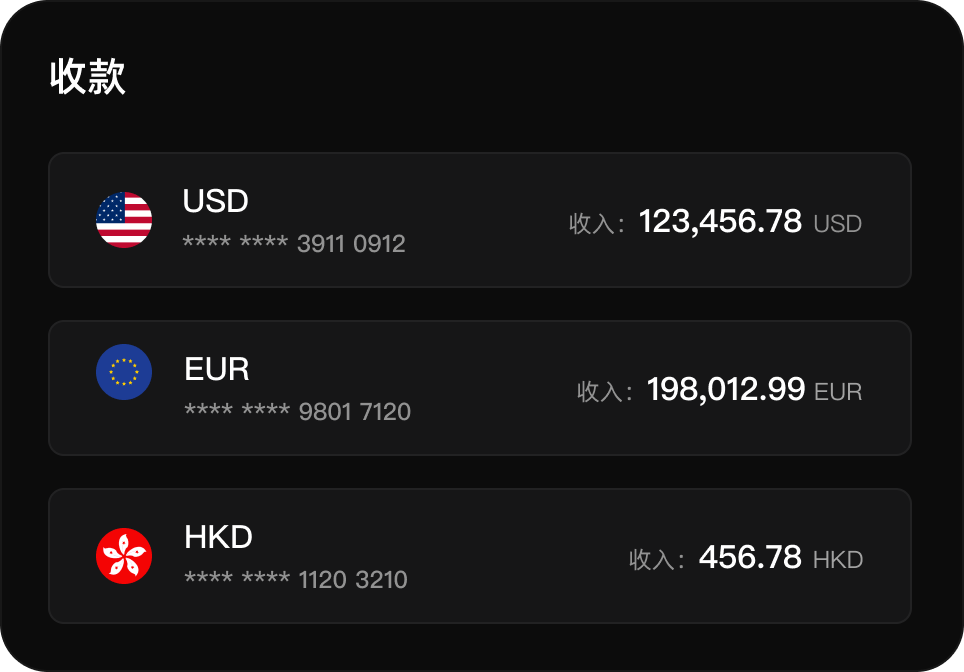964x672 pixels.
Task: Click the 198,012.99 income amount
Action: (x=726, y=389)
